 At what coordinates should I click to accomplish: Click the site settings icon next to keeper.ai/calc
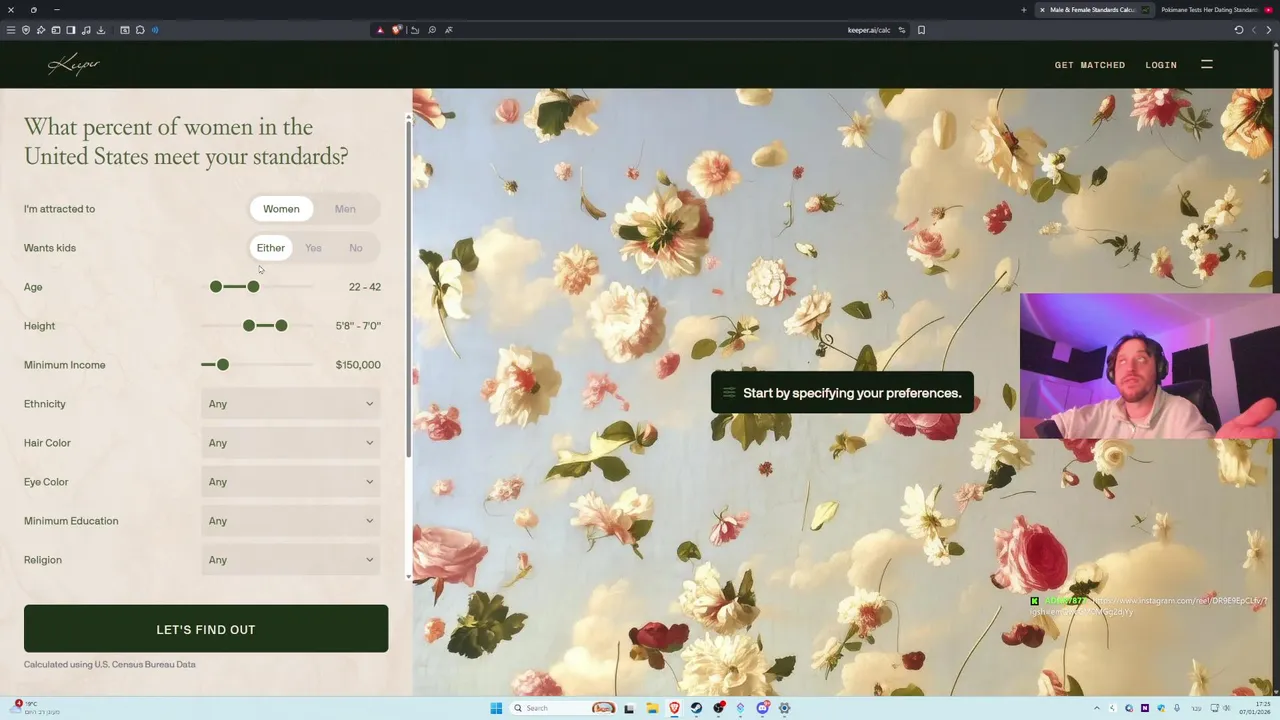(x=901, y=30)
